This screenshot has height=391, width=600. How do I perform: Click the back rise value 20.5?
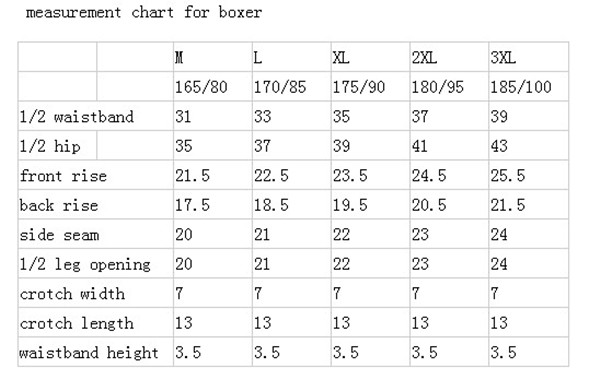tap(429, 205)
